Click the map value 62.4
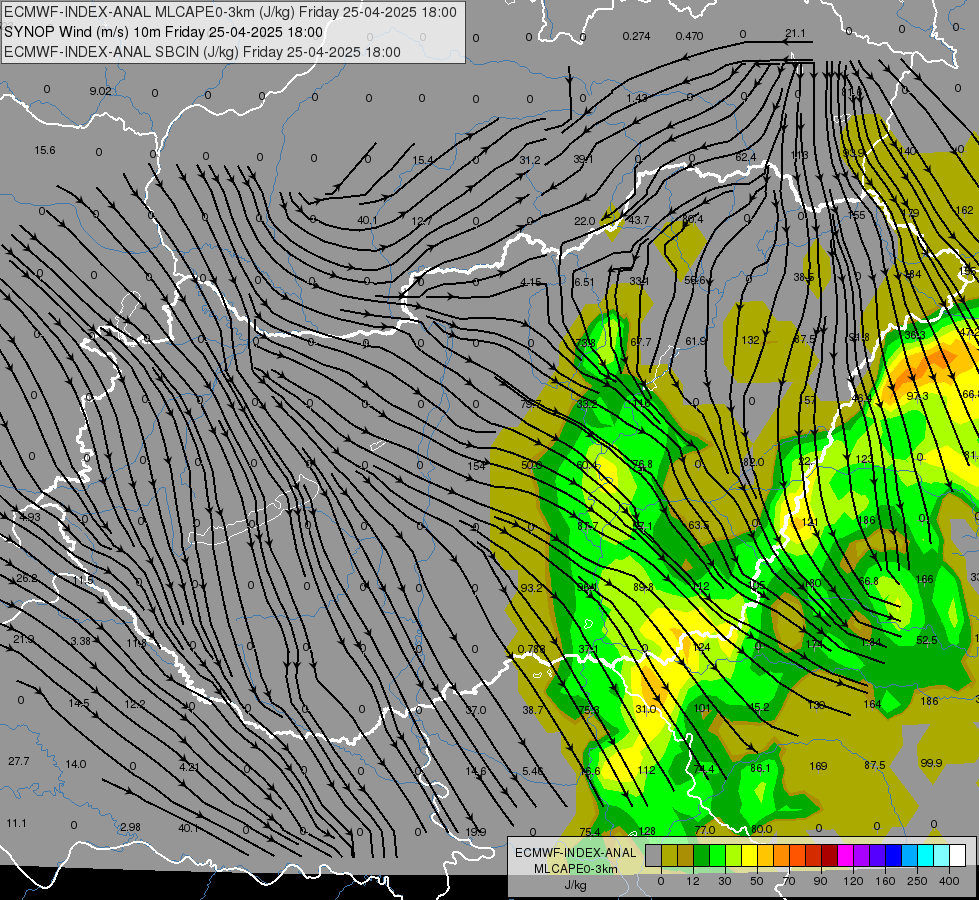 click(x=745, y=157)
